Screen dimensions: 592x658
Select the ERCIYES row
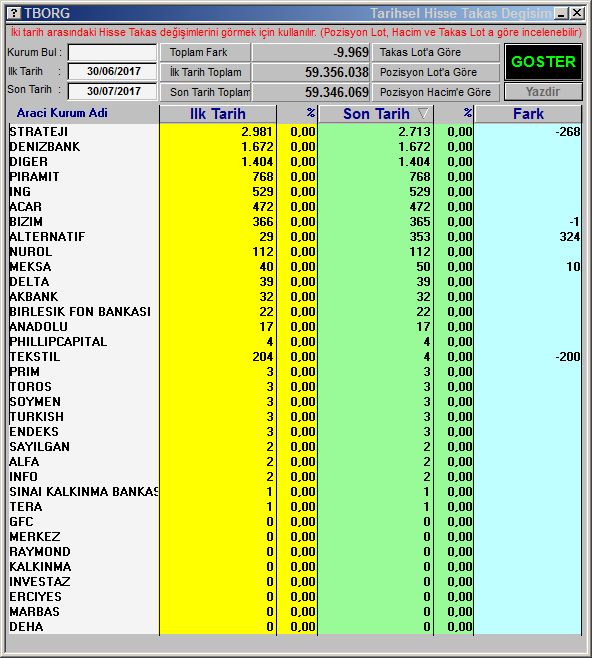click(295, 597)
